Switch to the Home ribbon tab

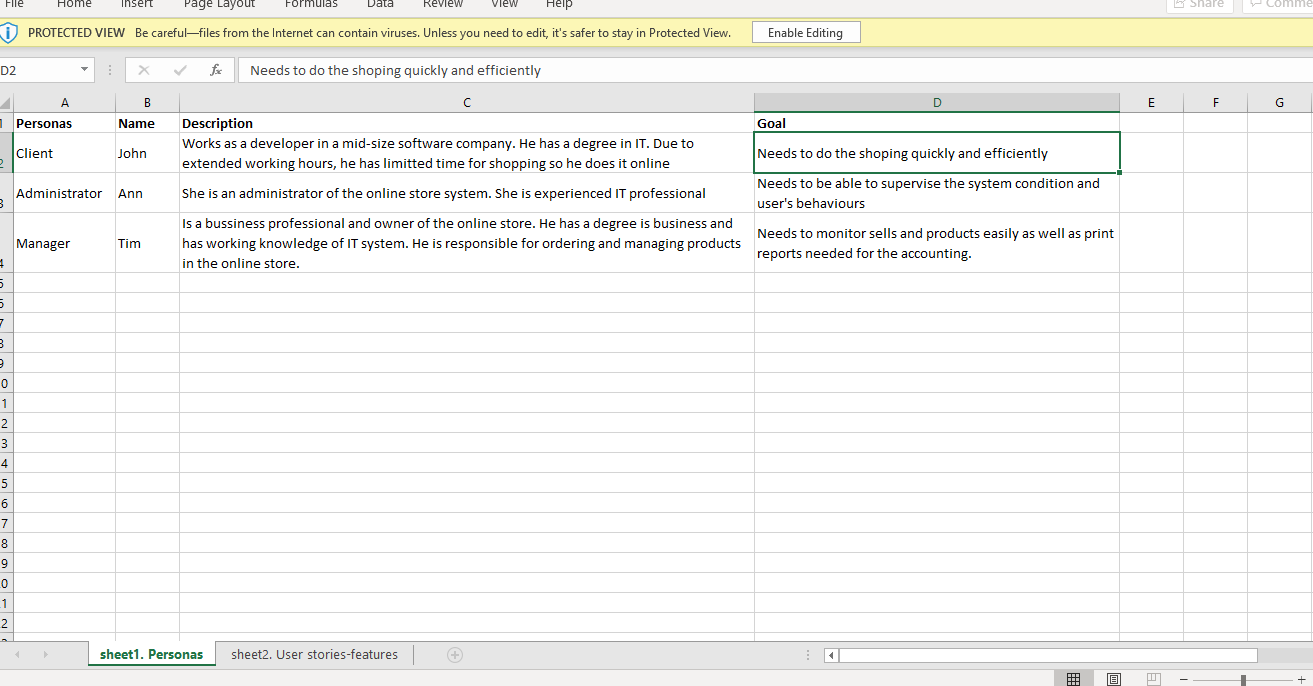click(74, 5)
